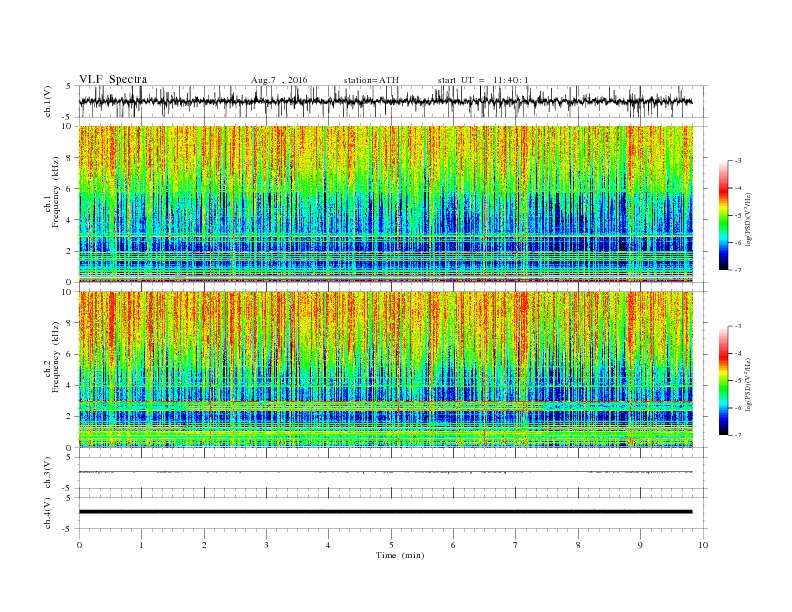Click the "-5" tick on ch.2 colorbar
This screenshot has width=792, height=612.
pyautogui.click(x=737, y=380)
